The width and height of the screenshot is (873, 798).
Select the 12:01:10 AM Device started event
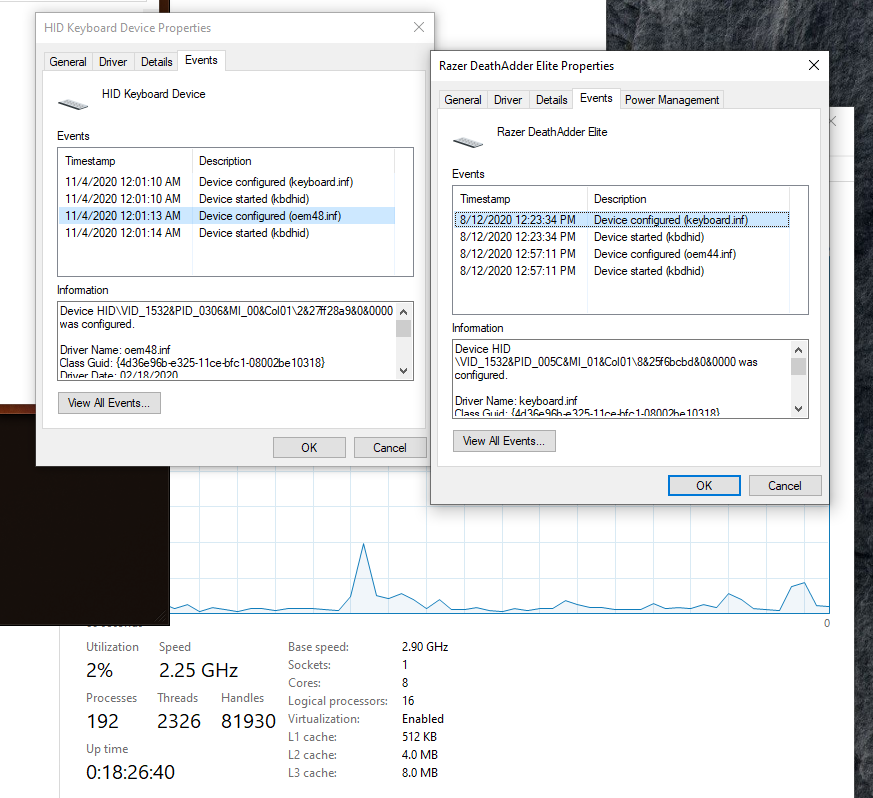(227, 199)
